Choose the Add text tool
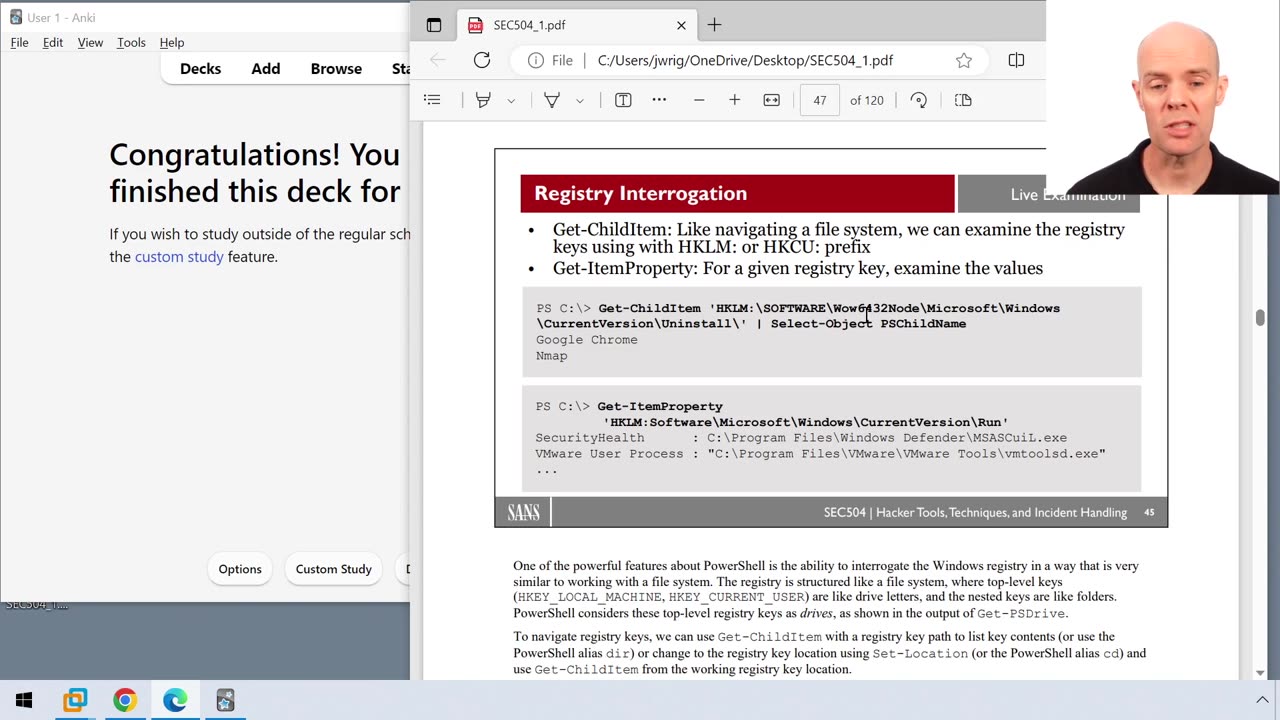The height and width of the screenshot is (720, 1280). pos(623,100)
